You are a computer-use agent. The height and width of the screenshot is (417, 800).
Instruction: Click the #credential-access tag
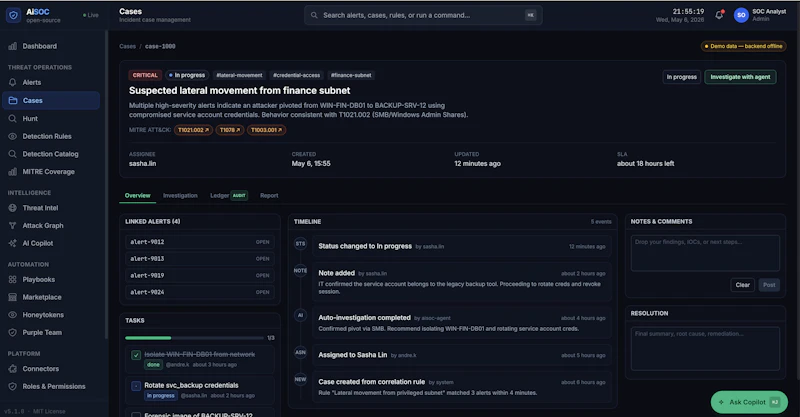point(296,76)
